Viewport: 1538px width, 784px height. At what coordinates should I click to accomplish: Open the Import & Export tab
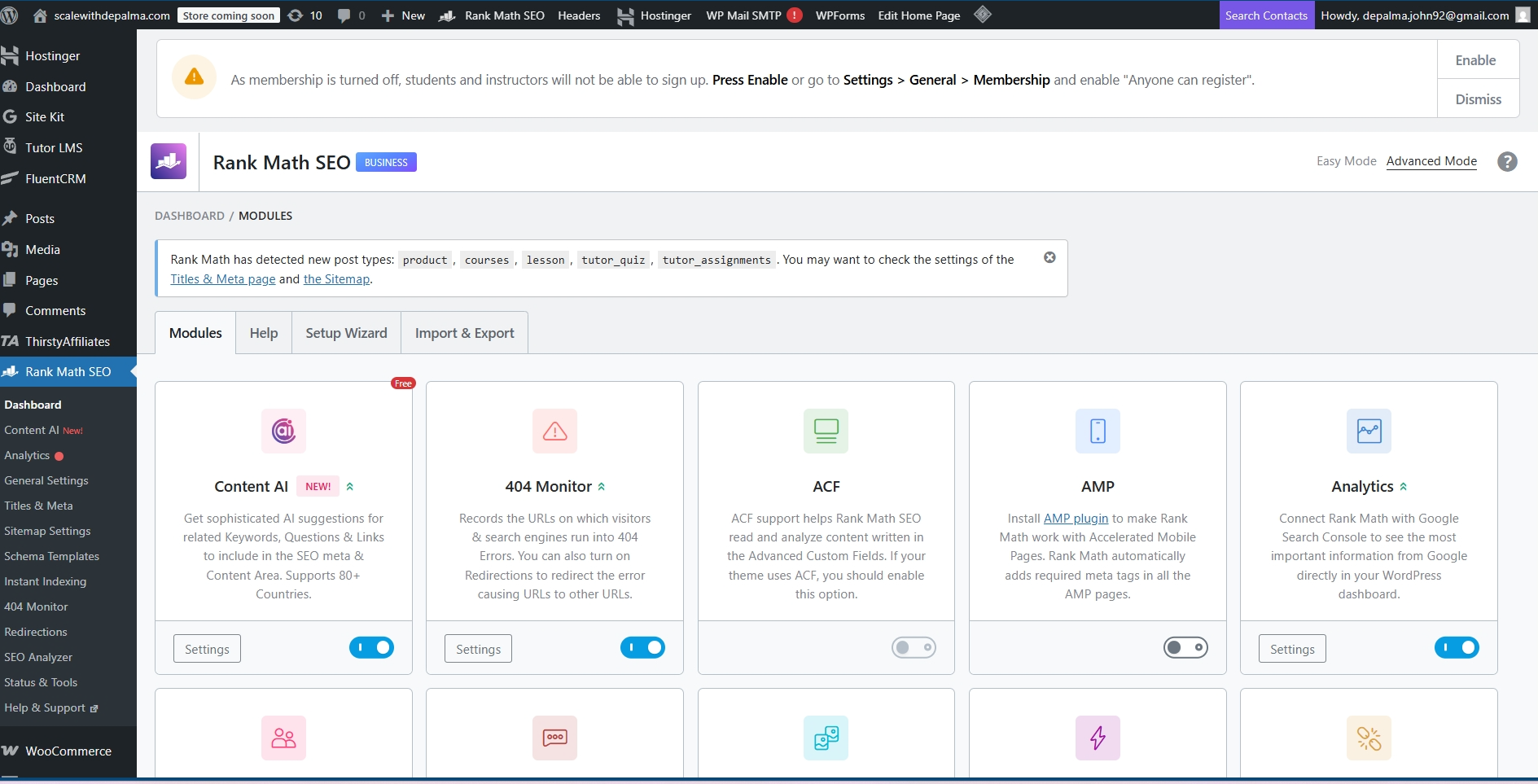pyautogui.click(x=464, y=332)
